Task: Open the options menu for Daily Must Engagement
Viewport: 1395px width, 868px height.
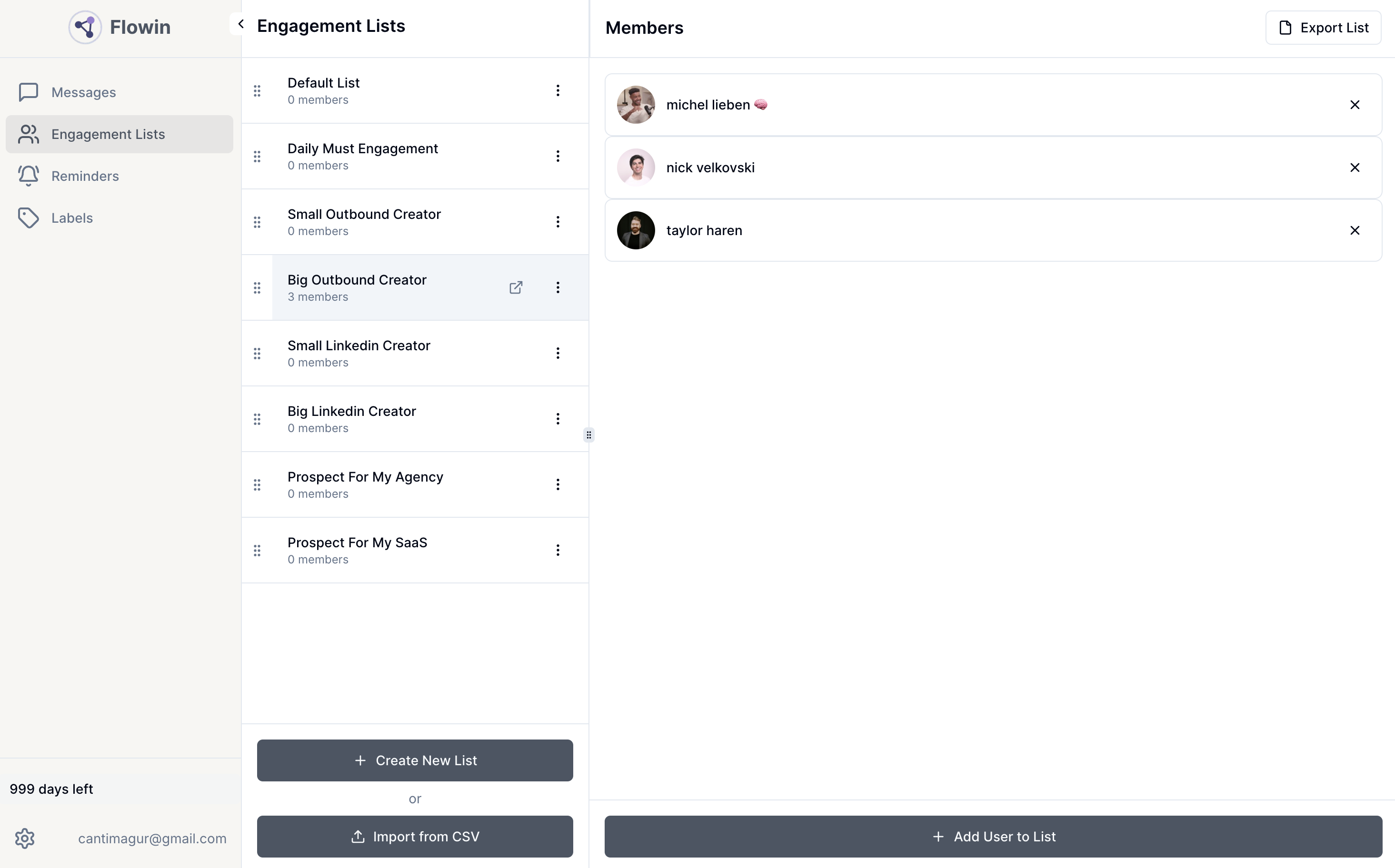Action: 558,156
